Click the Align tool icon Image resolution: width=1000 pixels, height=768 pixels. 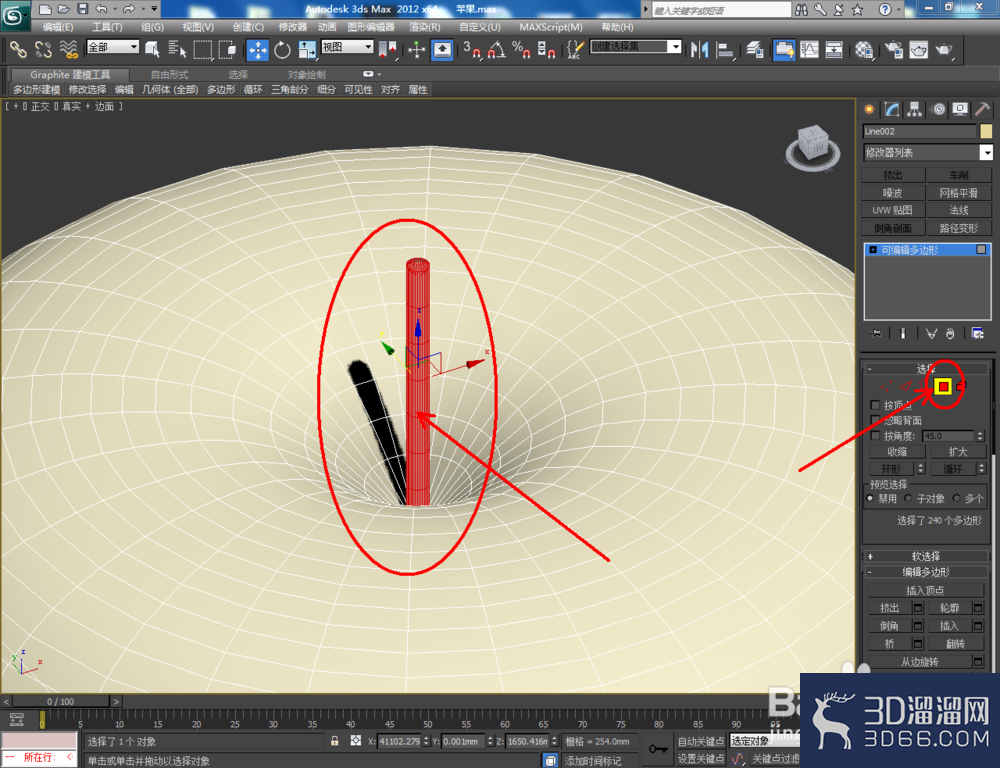[725, 49]
